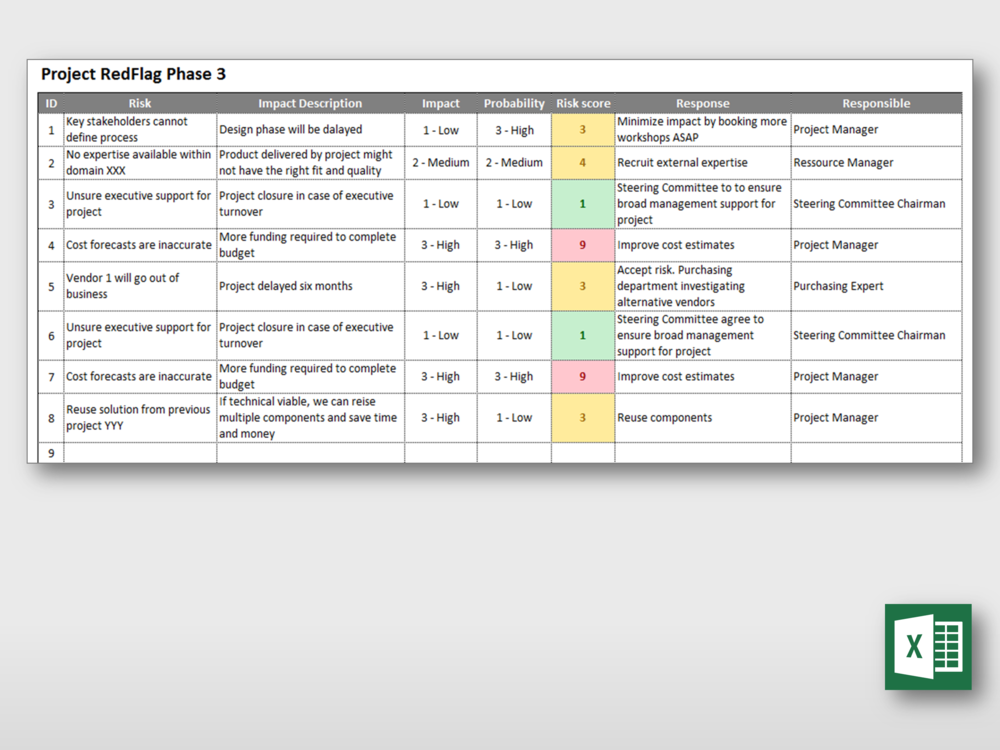Select the '2 - Medium' Impact cell
1000x750 pixels.
coord(440,163)
